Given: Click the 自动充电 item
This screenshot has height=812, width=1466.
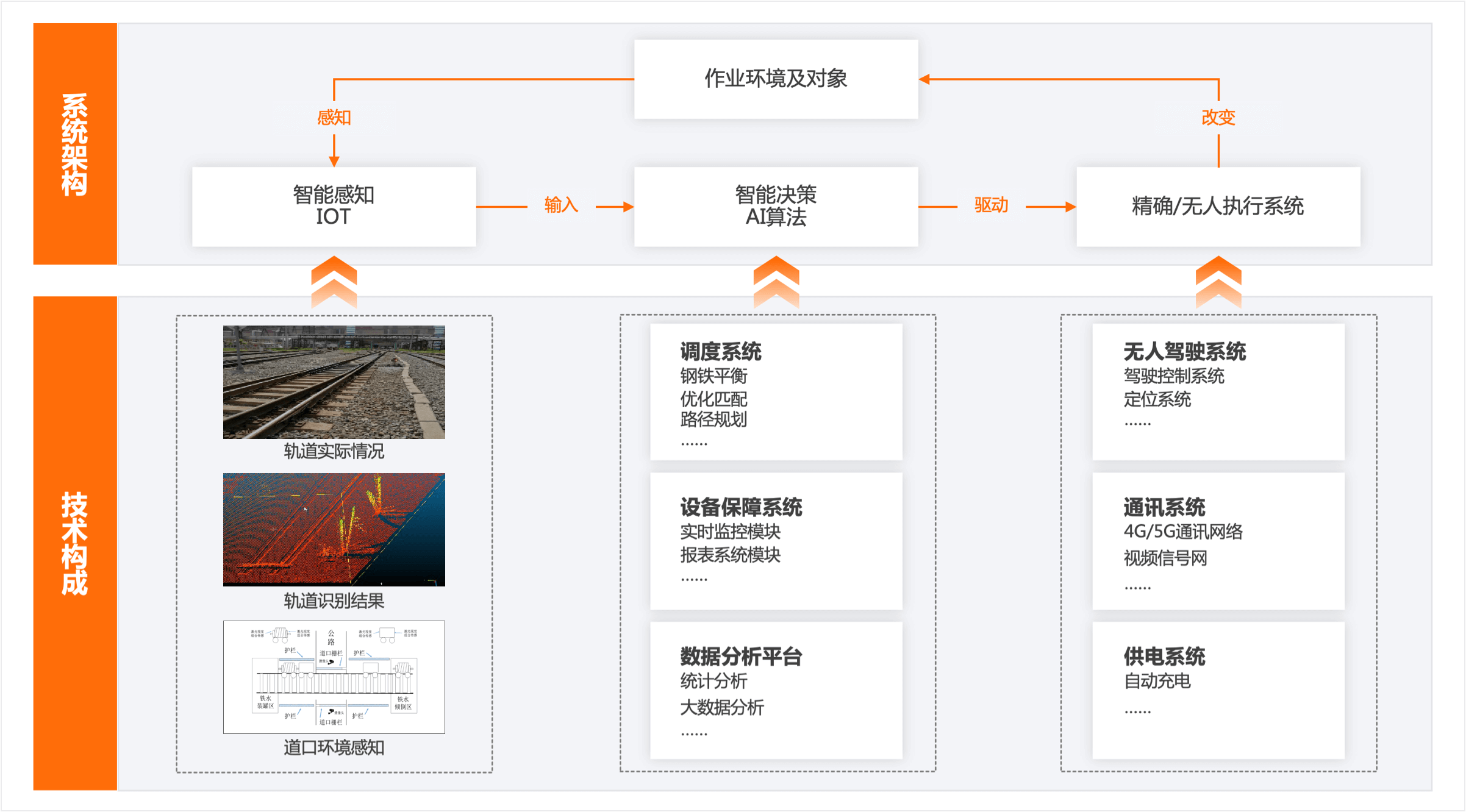Looking at the screenshot, I should [1157, 681].
